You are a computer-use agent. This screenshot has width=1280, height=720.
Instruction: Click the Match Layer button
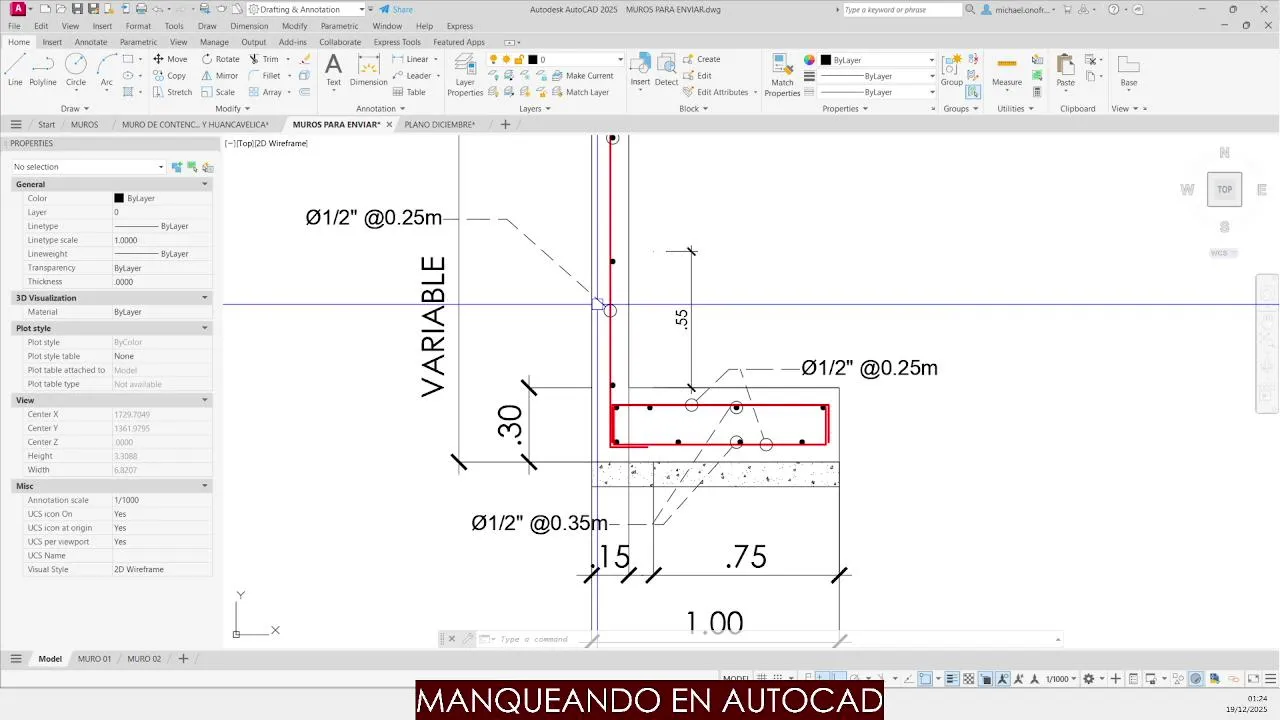point(580,92)
